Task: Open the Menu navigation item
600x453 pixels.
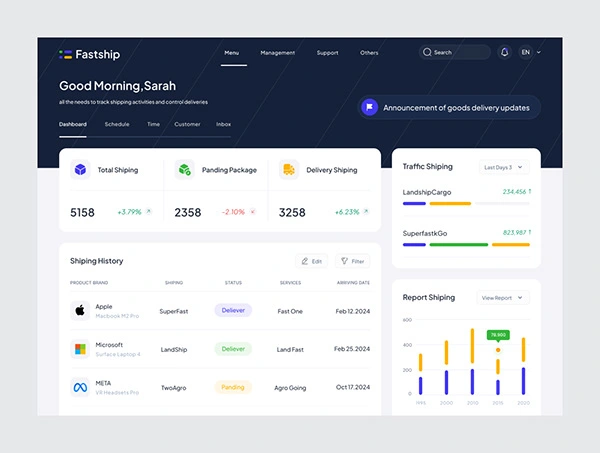Action: click(x=232, y=53)
